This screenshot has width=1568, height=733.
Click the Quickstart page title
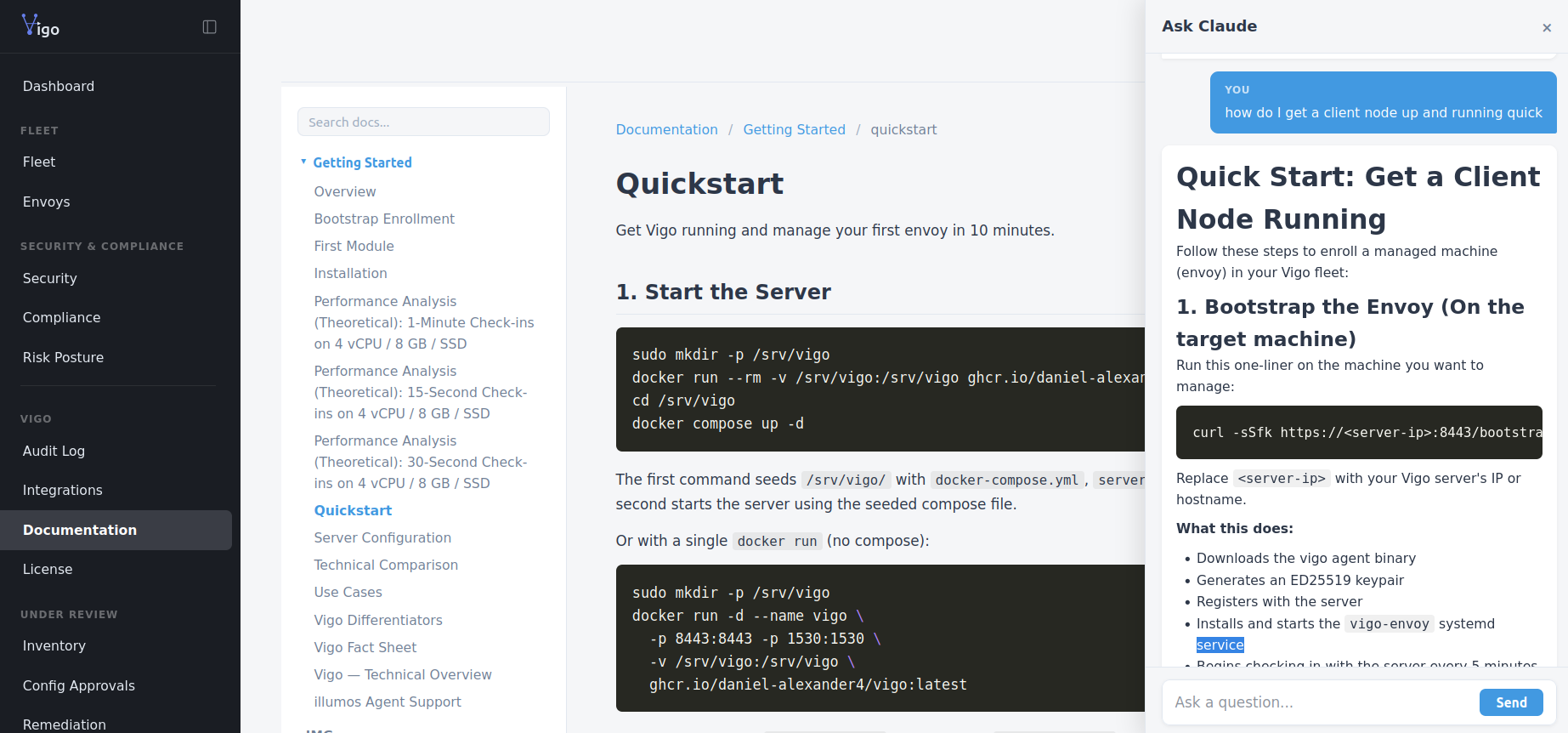coord(699,184)
